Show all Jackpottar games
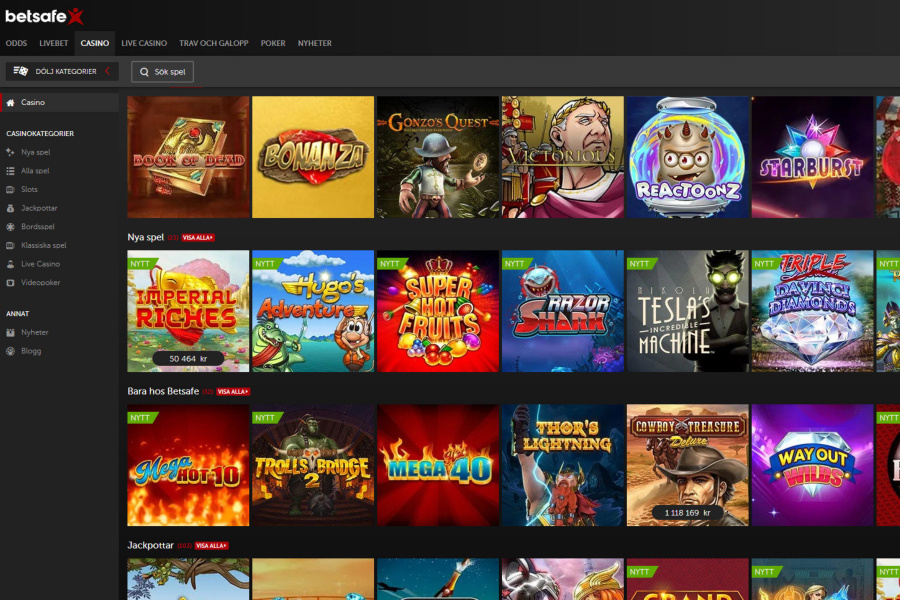This screenshot has height=600, width=900. pyautogui.click(x=212, y=545)
